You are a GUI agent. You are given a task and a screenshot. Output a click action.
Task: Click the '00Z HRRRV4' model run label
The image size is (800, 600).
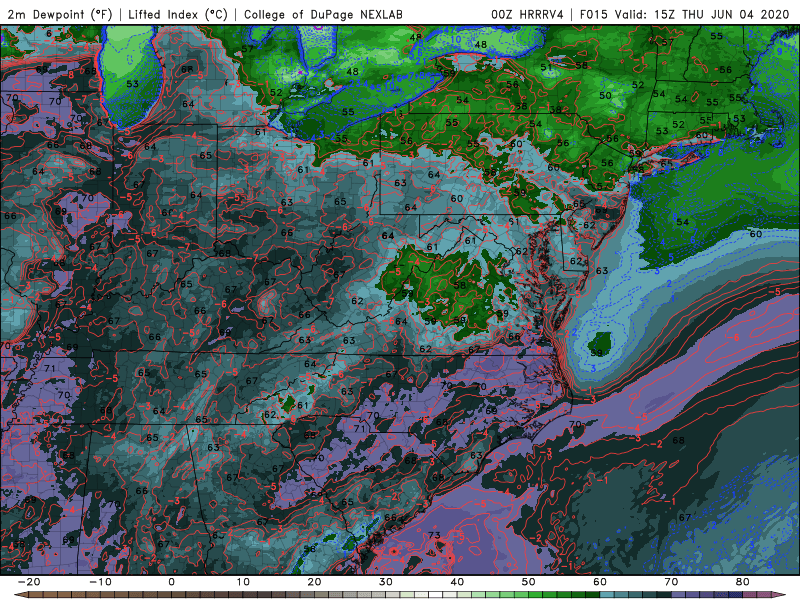point(527,14)
